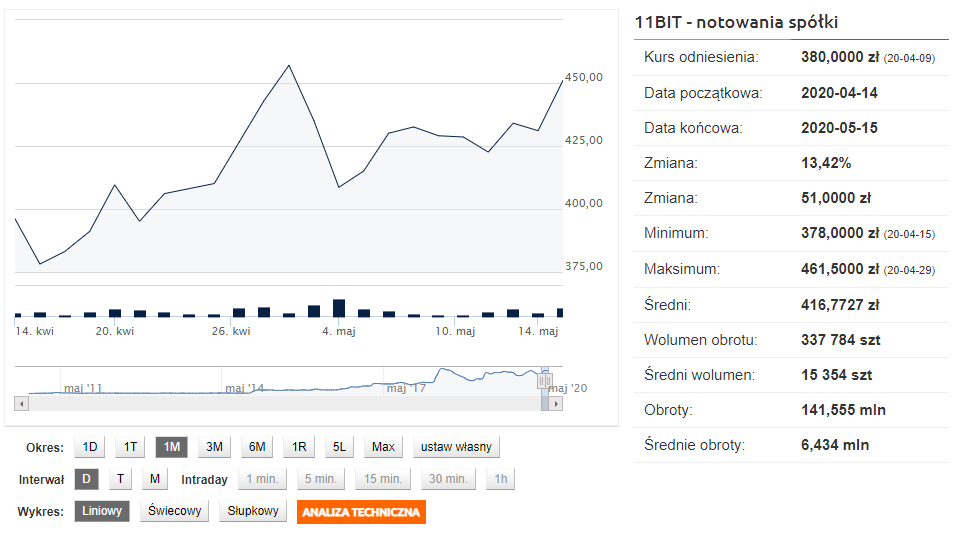961x541 pixels.
Task: Click the maj '14 label in the navigator
Action: pyautogui.click(x=244, y=388)
